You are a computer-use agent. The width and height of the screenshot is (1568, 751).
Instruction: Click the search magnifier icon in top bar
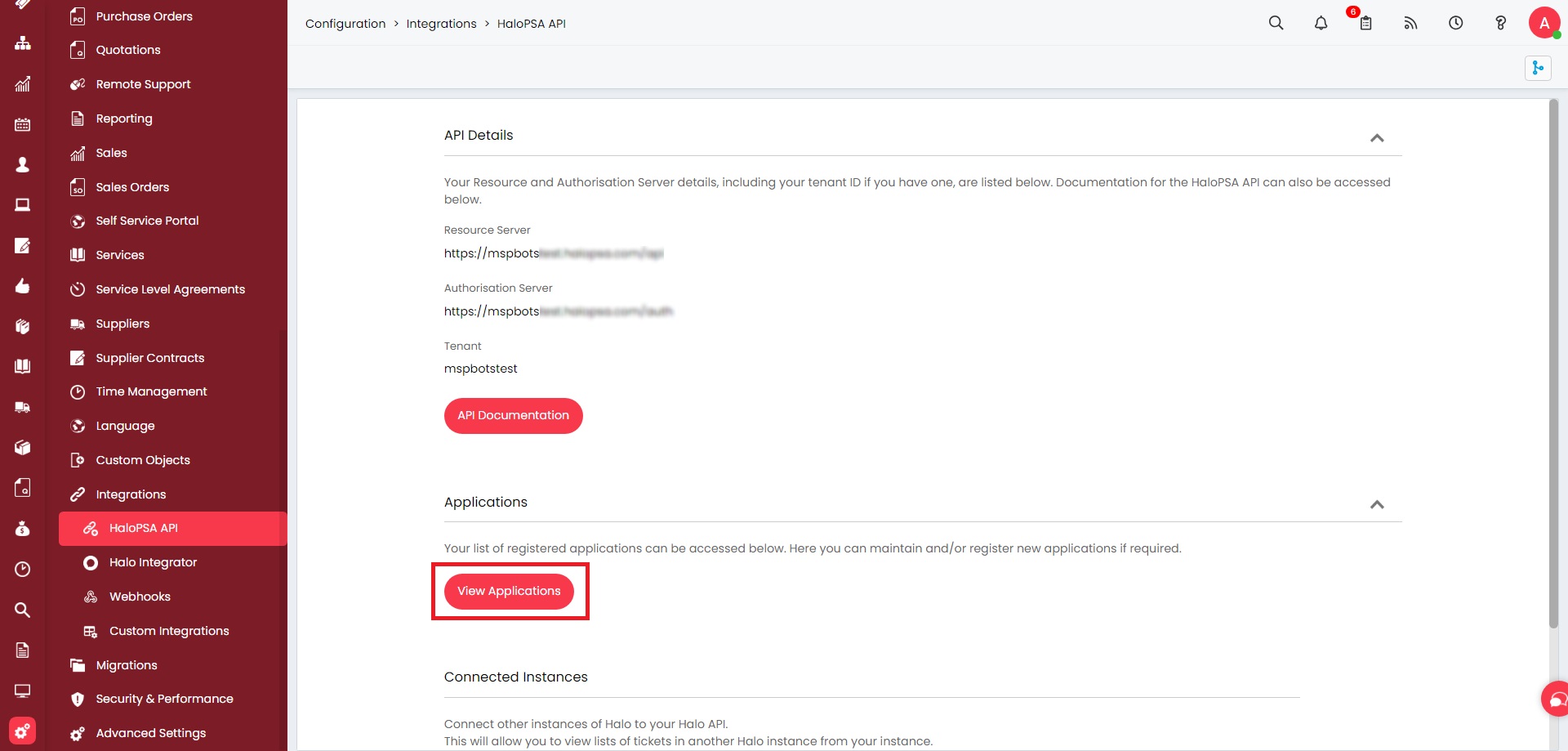(x=1276, y=23)
